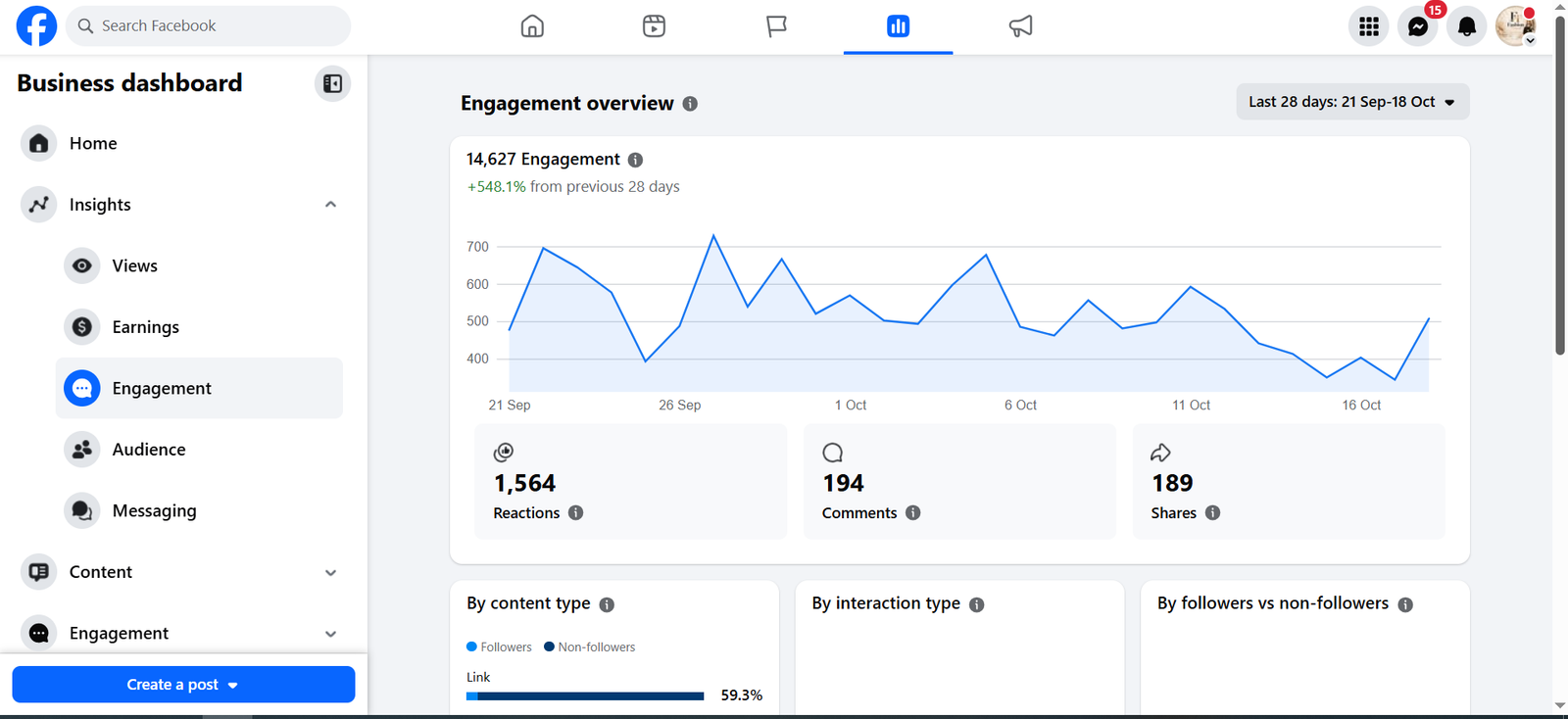Click Create a post button
This screenshot has height=719, width=1568.
click(x=183, y=685)
